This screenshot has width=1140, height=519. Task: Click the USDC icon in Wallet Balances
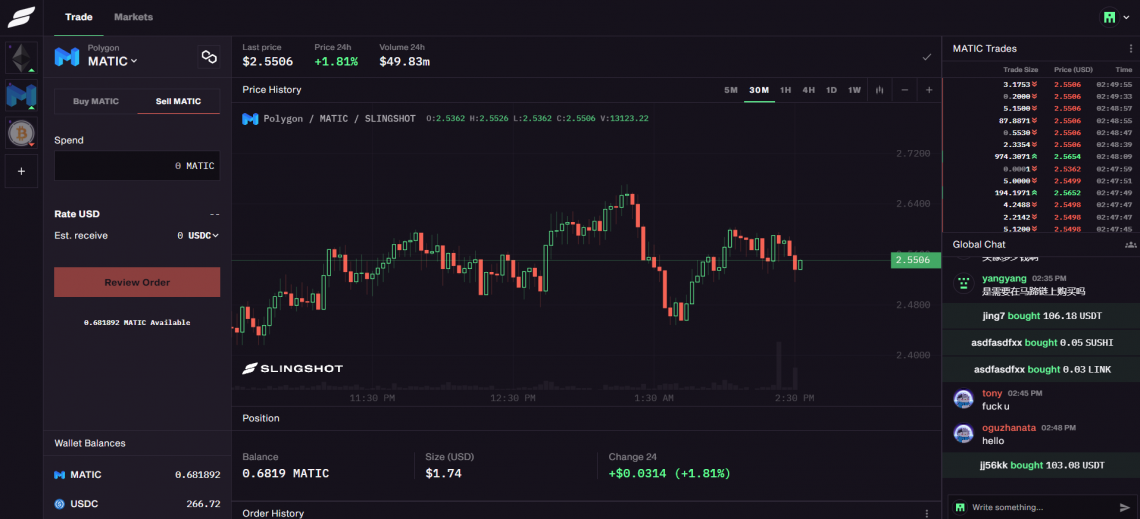pos(60,504)
